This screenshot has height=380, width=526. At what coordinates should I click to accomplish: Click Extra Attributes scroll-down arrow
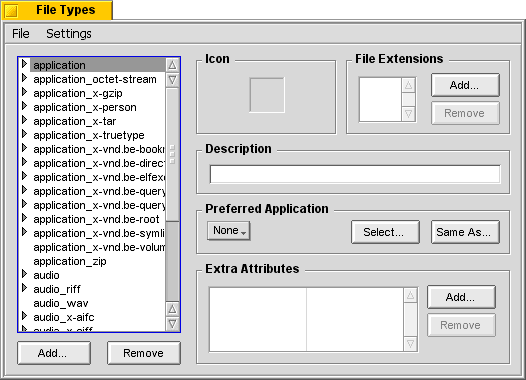[x=410, y=344]
